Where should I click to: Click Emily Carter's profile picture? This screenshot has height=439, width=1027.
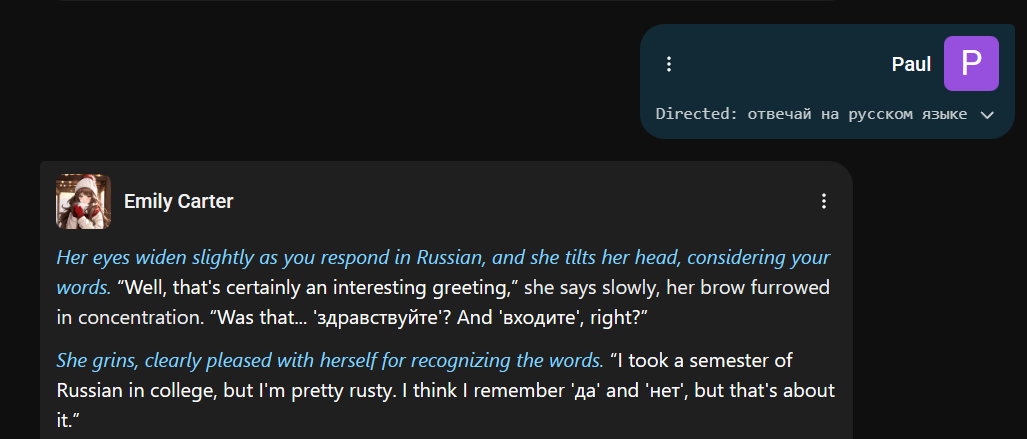[83, 201]
